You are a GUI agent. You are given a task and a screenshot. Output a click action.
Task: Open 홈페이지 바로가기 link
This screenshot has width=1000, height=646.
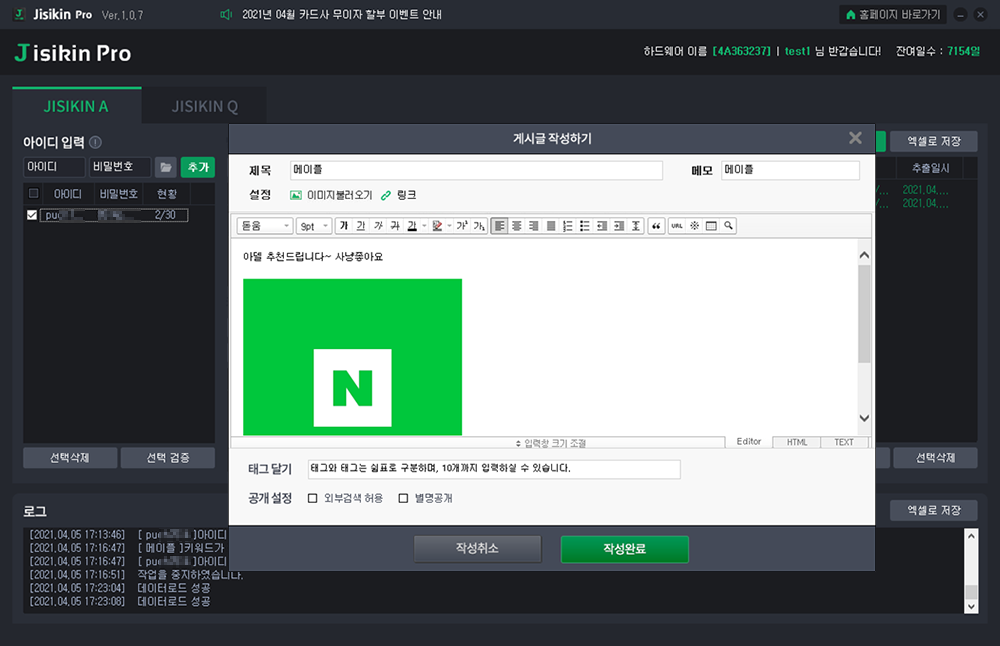click(892, 14)
